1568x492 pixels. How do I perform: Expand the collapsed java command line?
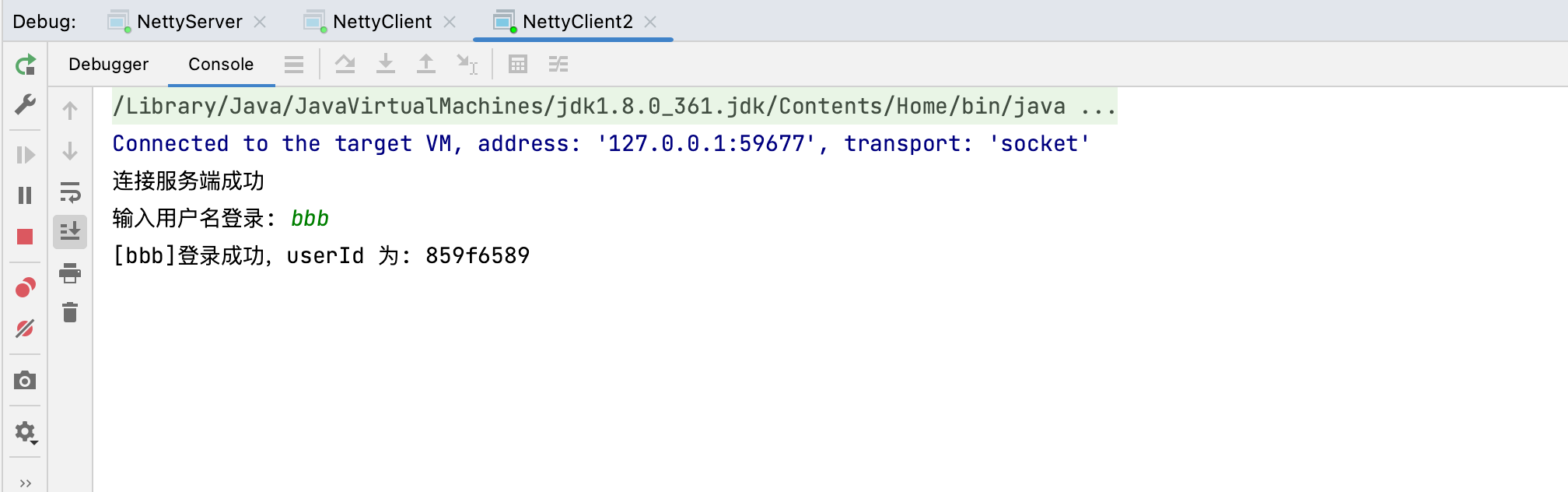(x=1098, y=106)
